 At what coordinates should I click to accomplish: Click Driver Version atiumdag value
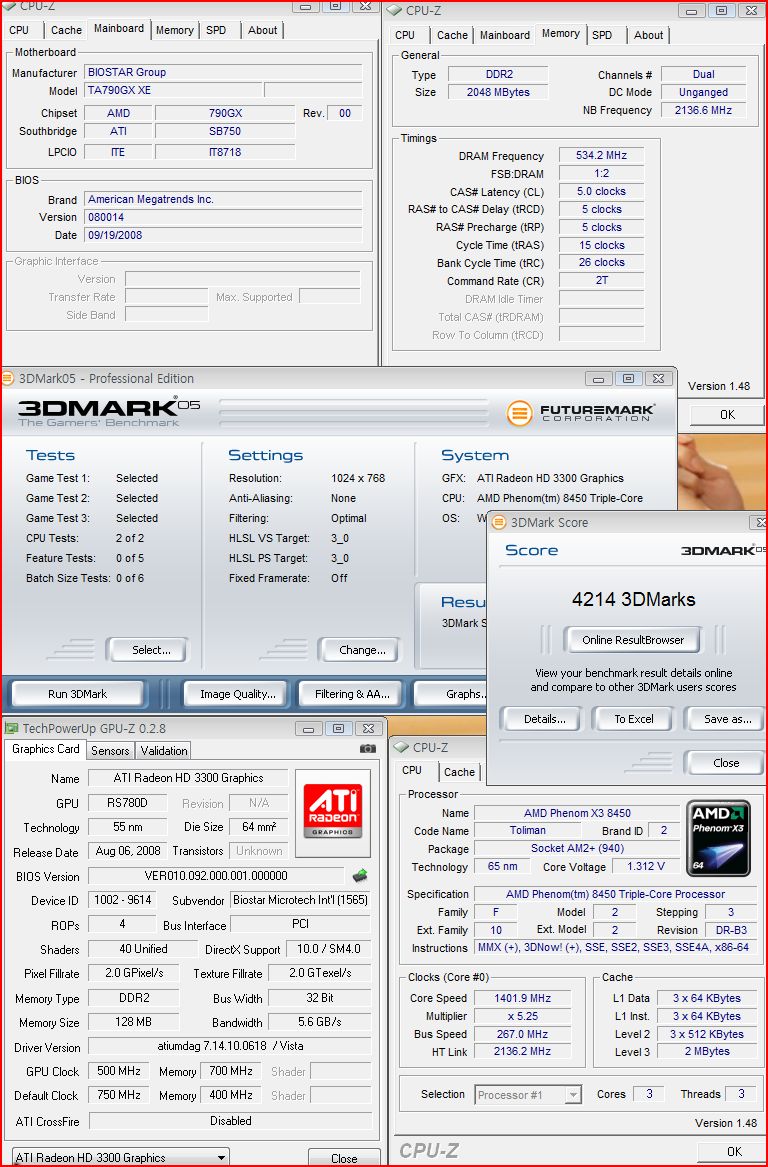(230, 1046)
